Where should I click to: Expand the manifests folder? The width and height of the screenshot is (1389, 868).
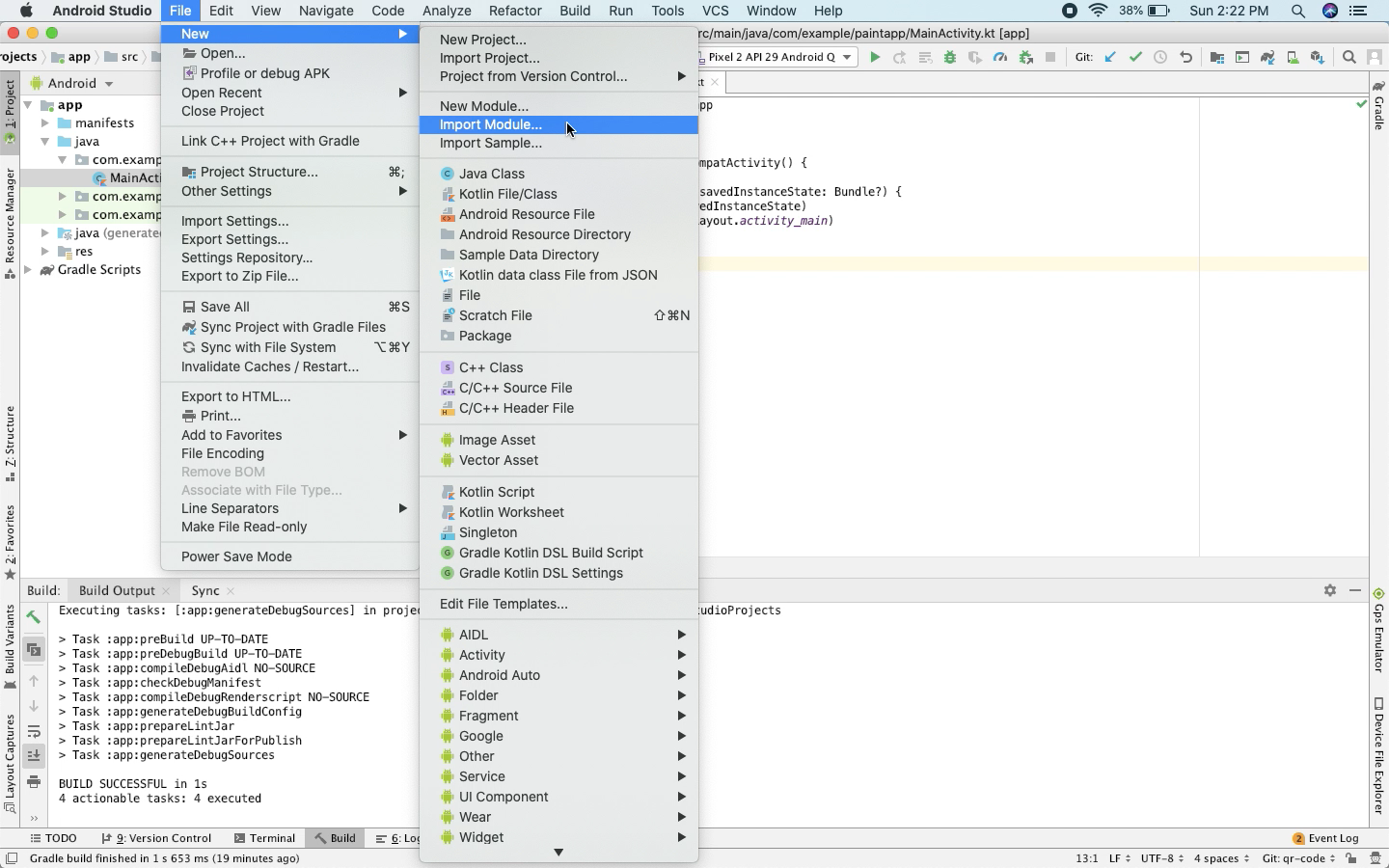point(45,123)
